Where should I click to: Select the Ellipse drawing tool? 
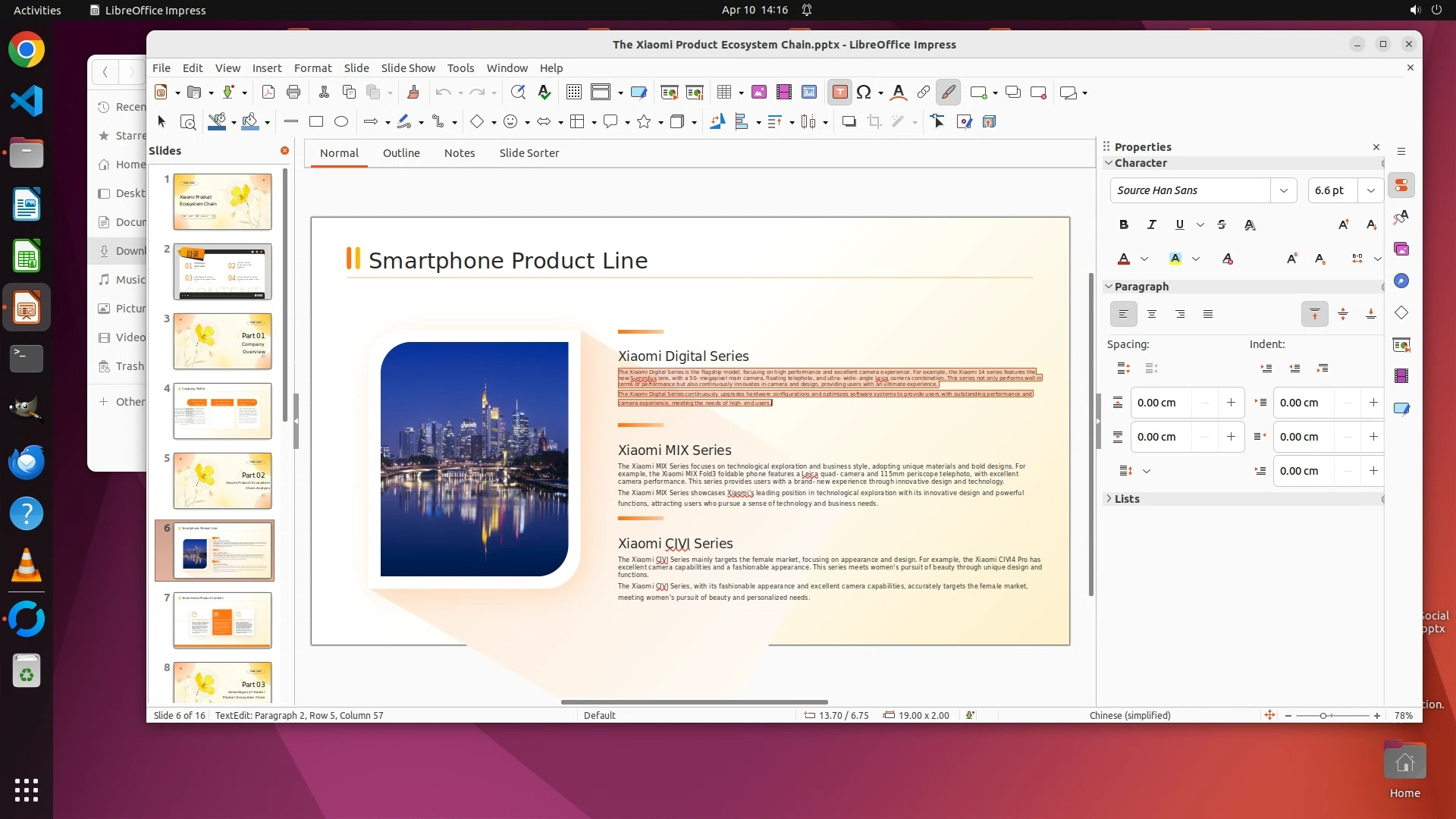coord(341,121)
